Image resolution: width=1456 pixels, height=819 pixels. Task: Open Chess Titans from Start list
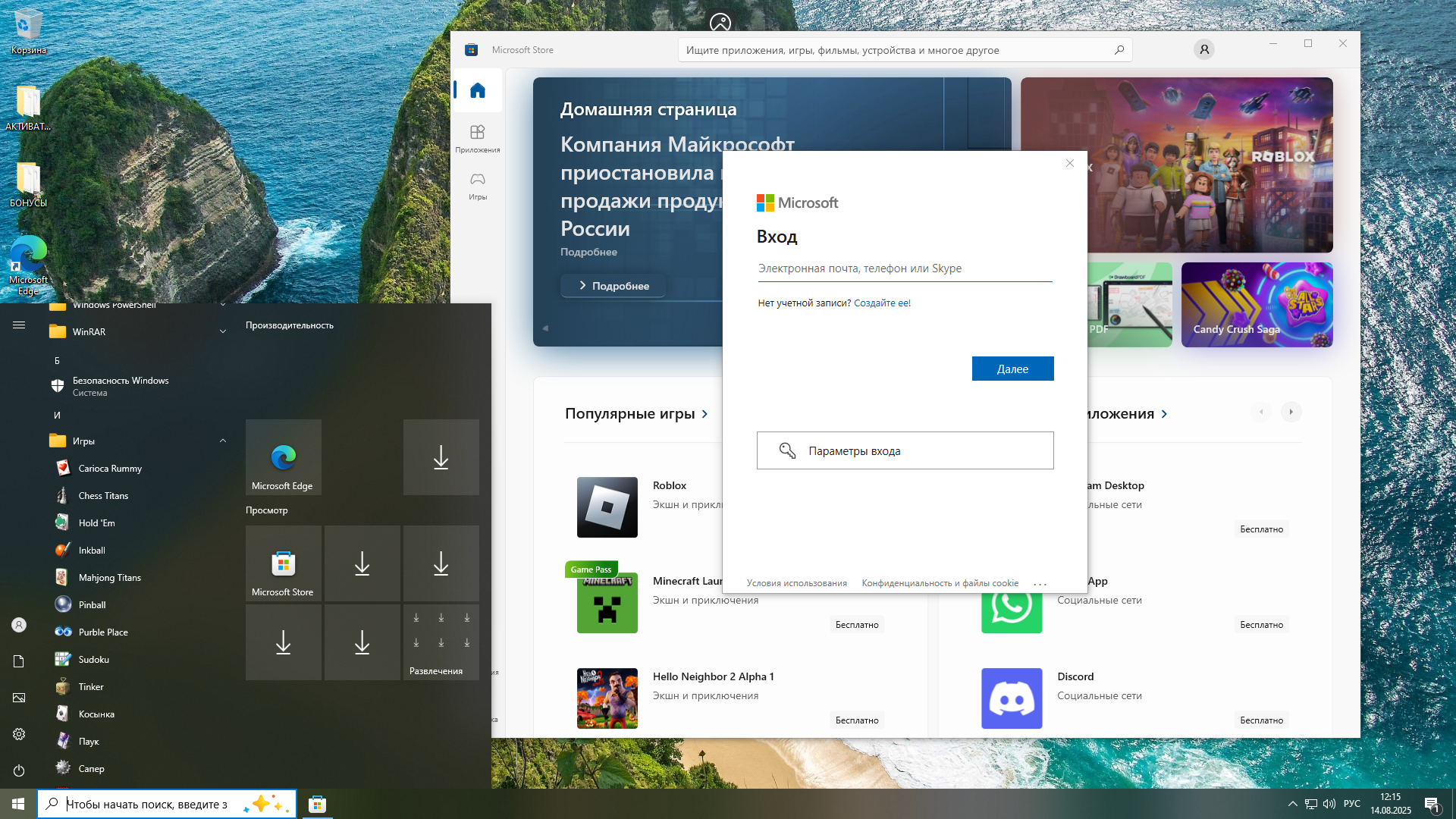pos(140,496)
